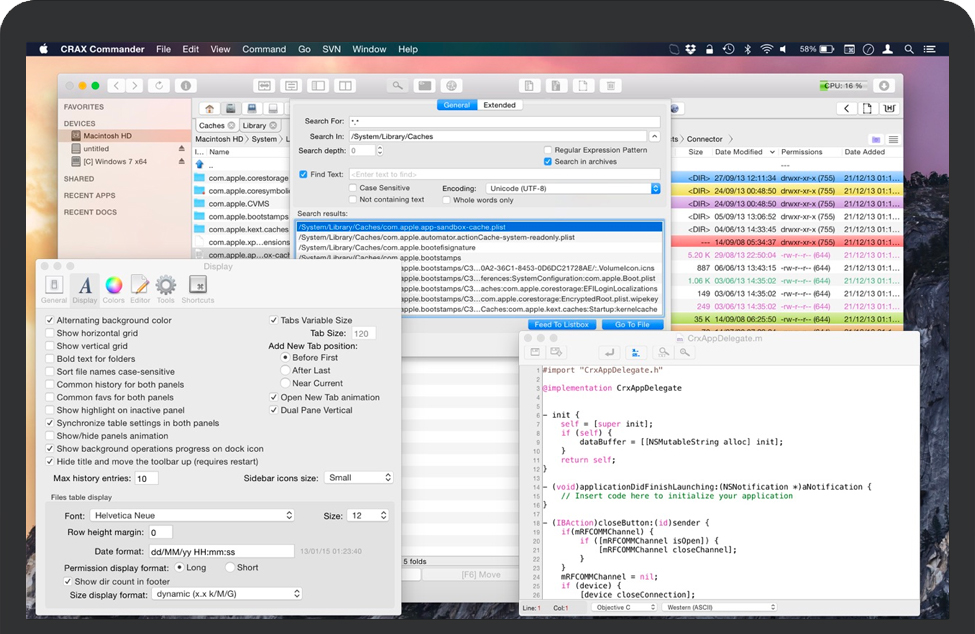Open the Helvetica Neue font dropdown
The image size is (975, 634).
coord(192,516)
